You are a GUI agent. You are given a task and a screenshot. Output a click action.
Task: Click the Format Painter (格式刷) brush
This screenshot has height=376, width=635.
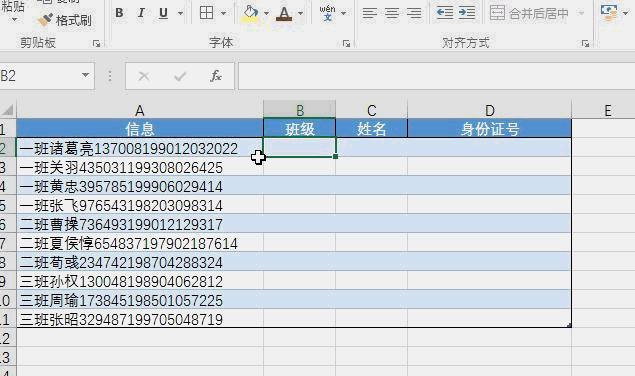(65, 20)
